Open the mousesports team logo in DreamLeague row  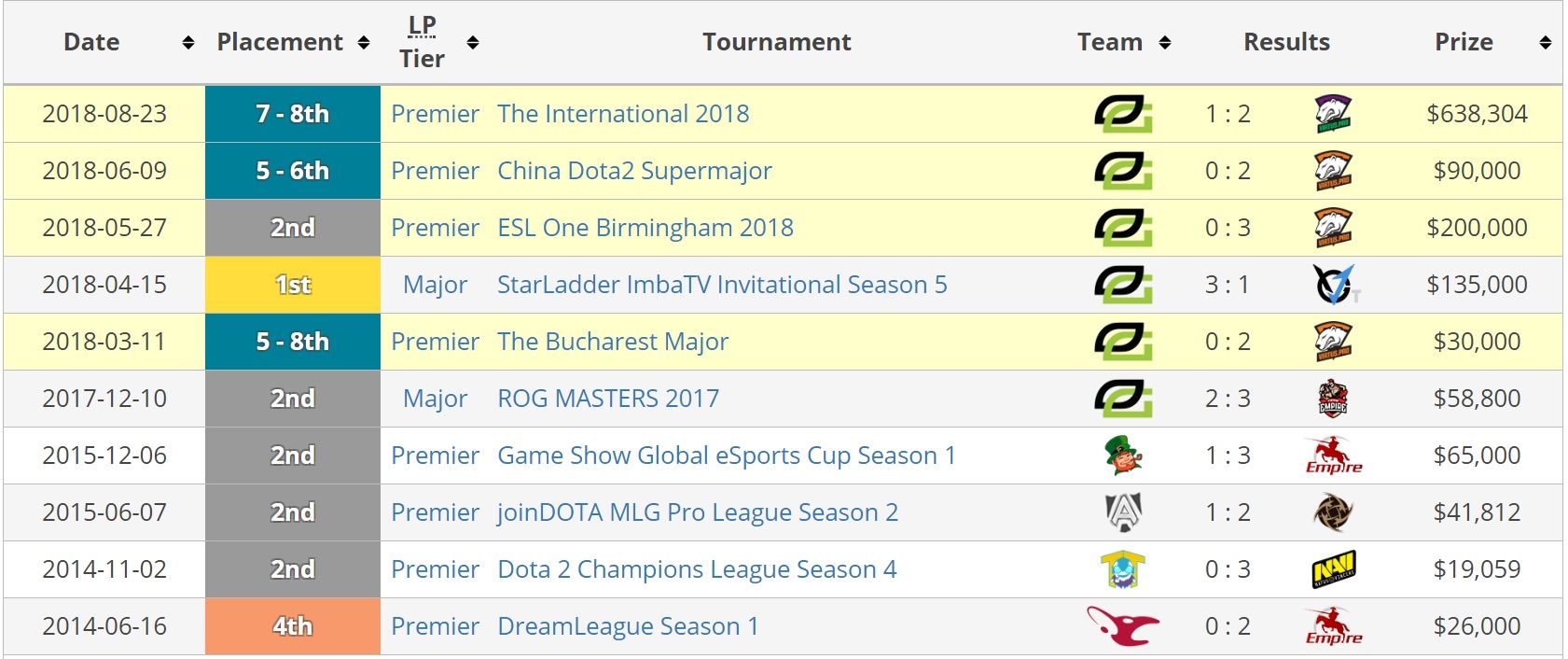pos(1123,626)
